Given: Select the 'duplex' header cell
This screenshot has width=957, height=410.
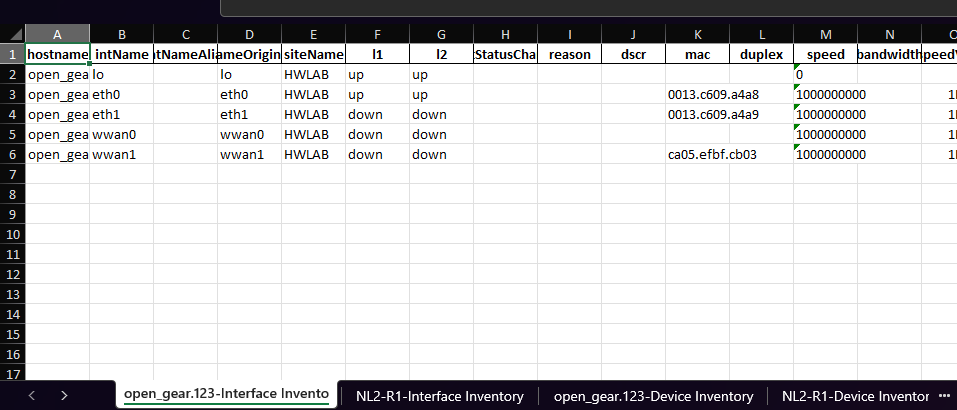Looking at the screenshot, I should pos(761,54).
